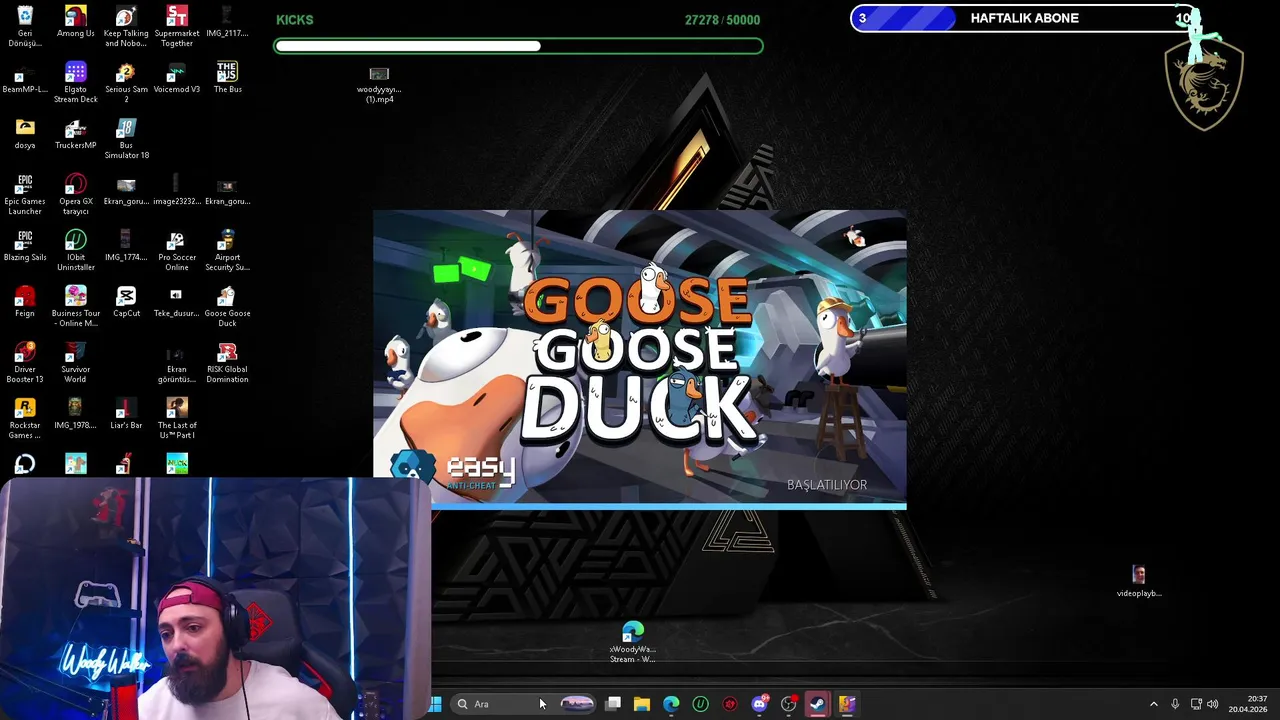This screenshot has width=1280, height=720.
Task: Open the Windows Start menu
Action: pos(436,704)
